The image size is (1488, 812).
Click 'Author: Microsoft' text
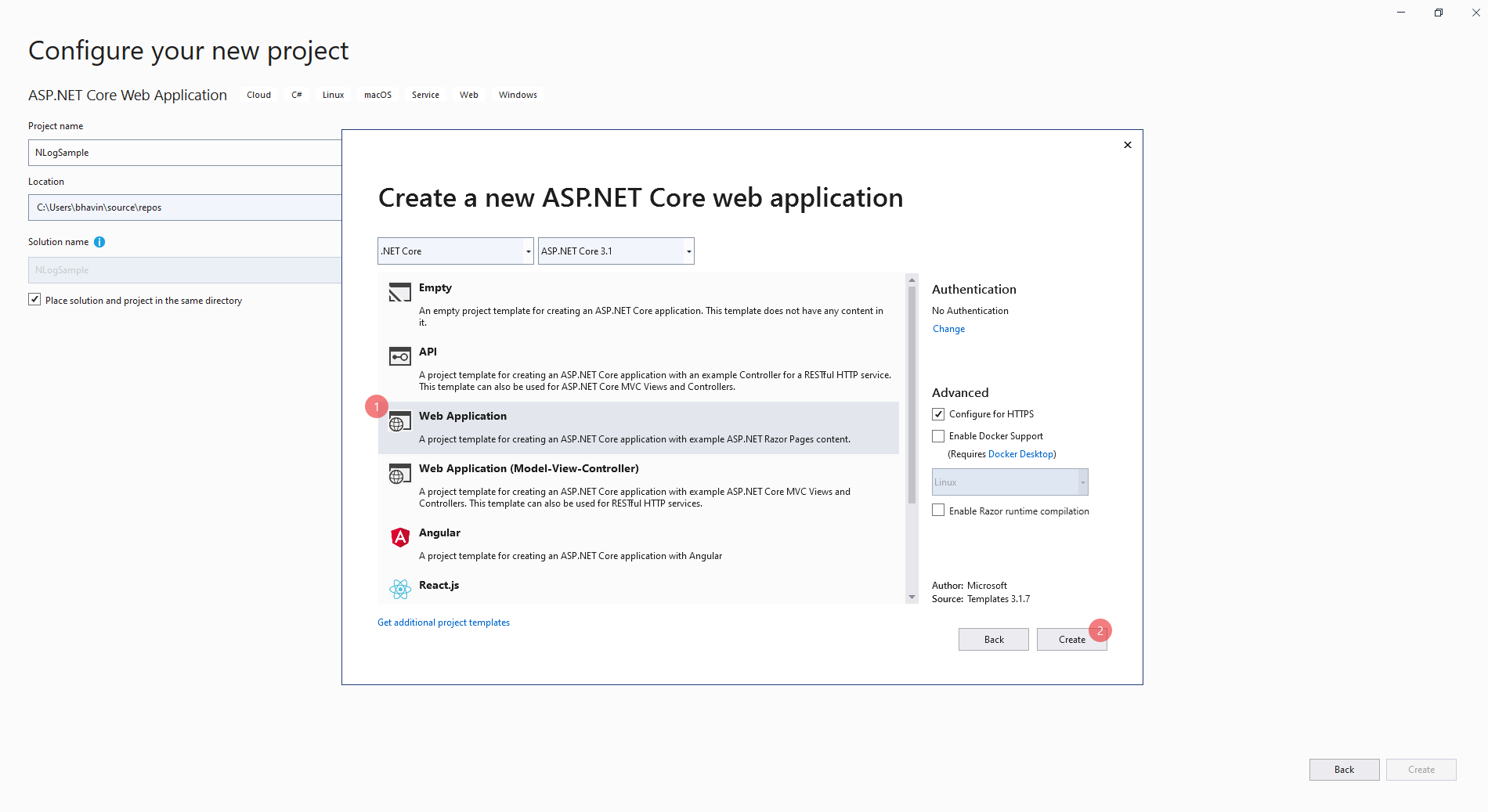point(970,586)
